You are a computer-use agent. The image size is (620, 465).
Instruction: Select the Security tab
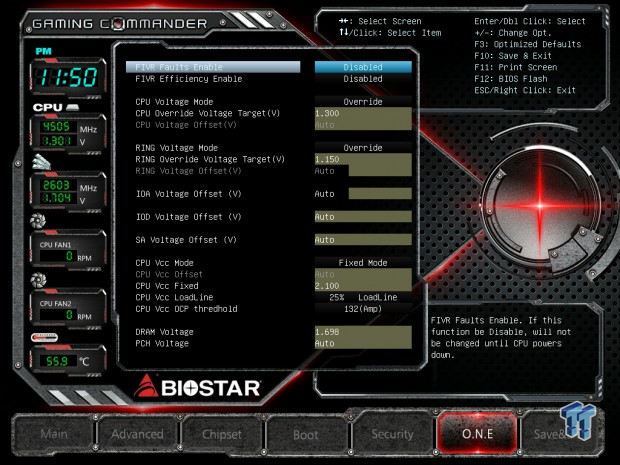coord(392,434)
